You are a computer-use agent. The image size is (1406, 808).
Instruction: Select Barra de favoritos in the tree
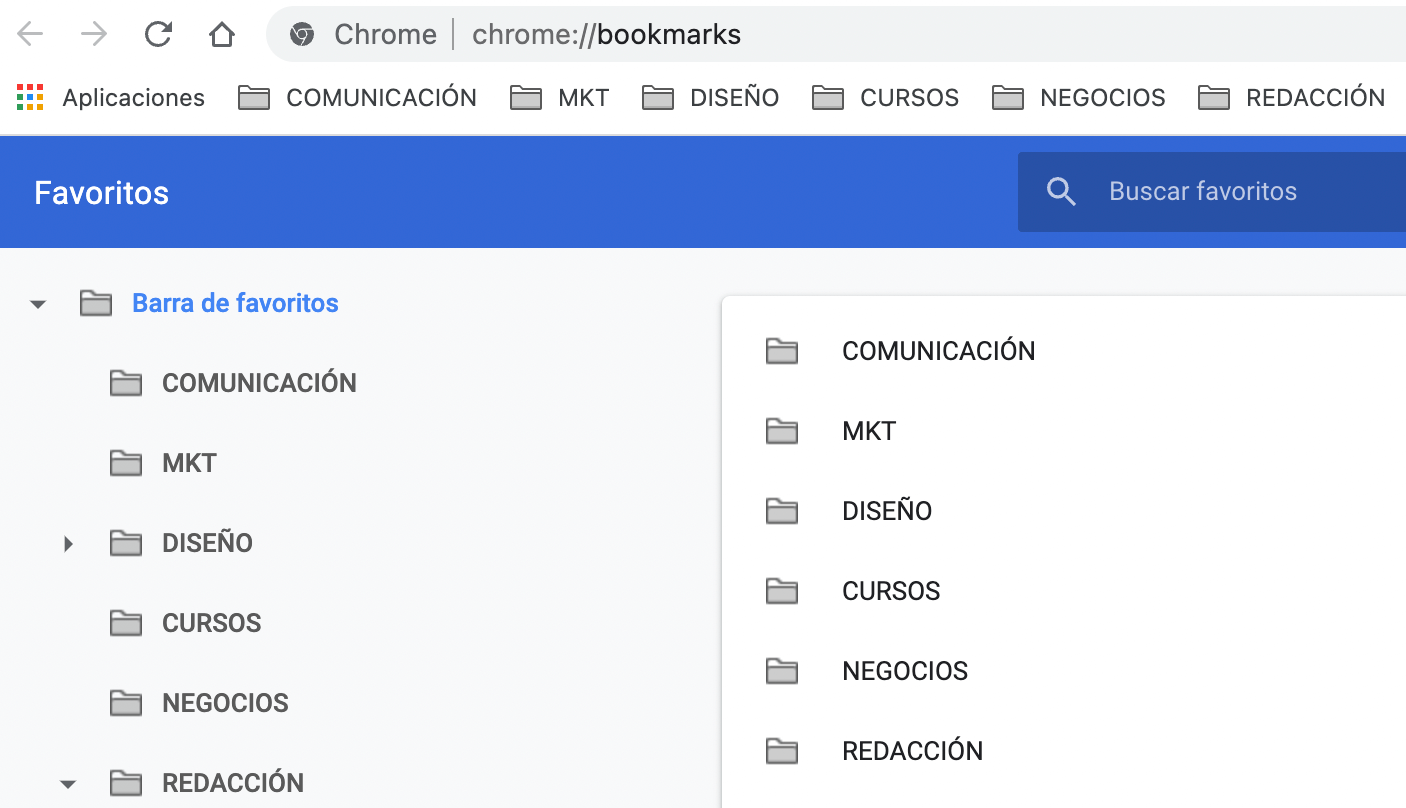click(235, 303)
